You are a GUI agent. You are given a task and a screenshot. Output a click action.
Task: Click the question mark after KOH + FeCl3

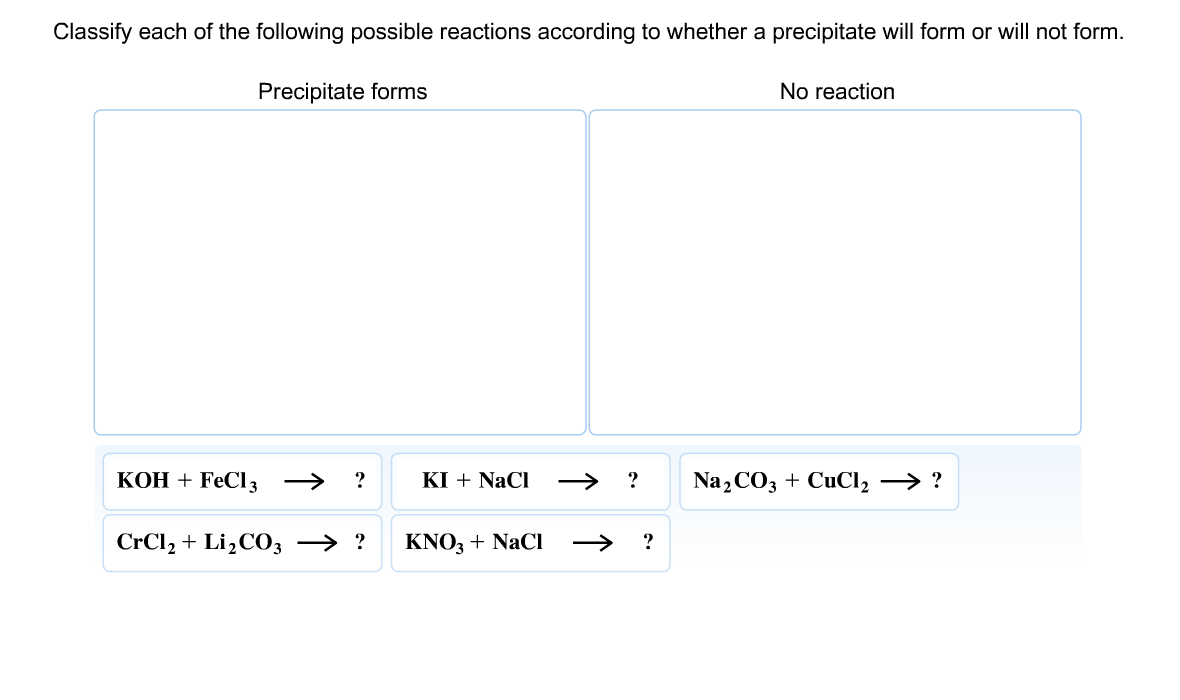point(359,481)
